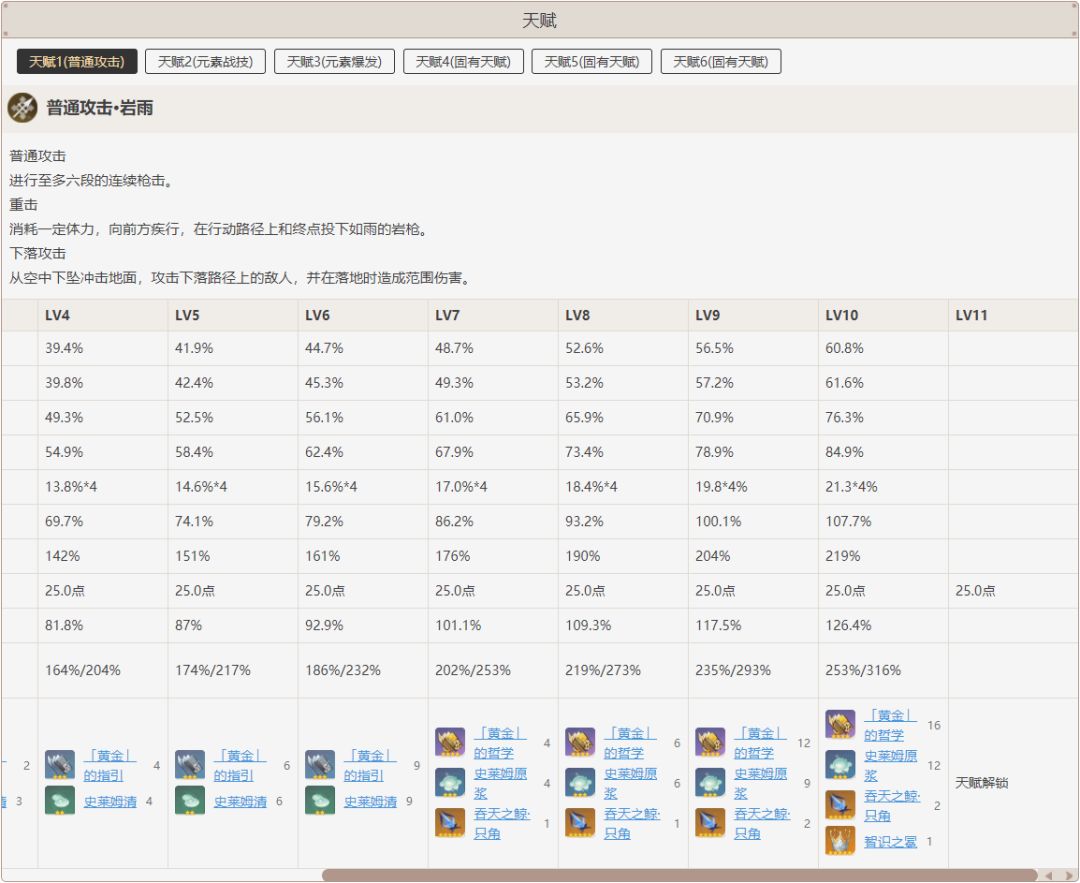Open 史莱姆原浆 link in LV9 column

(761, 783)
